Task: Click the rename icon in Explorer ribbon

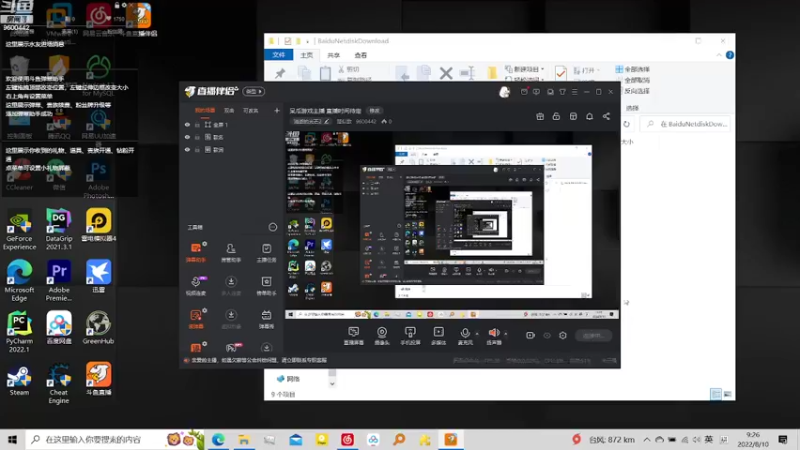Action: pos(467,73)
